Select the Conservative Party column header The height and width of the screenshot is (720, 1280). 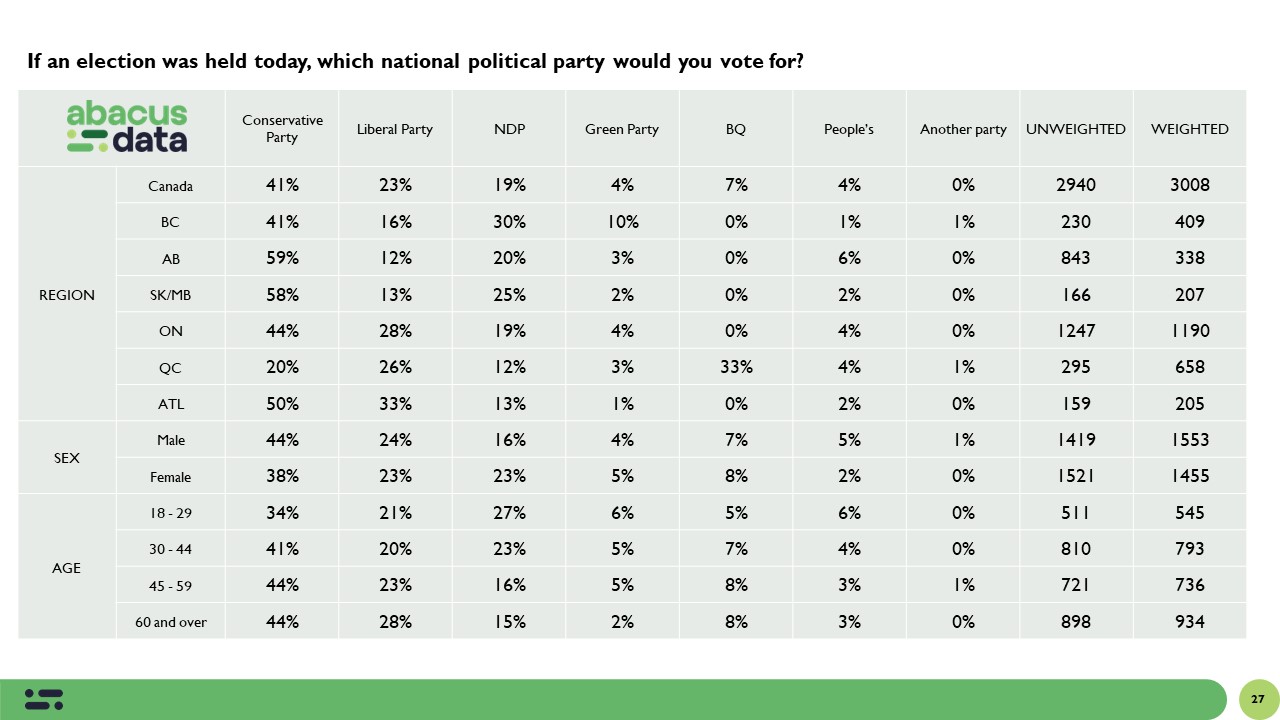282,129
